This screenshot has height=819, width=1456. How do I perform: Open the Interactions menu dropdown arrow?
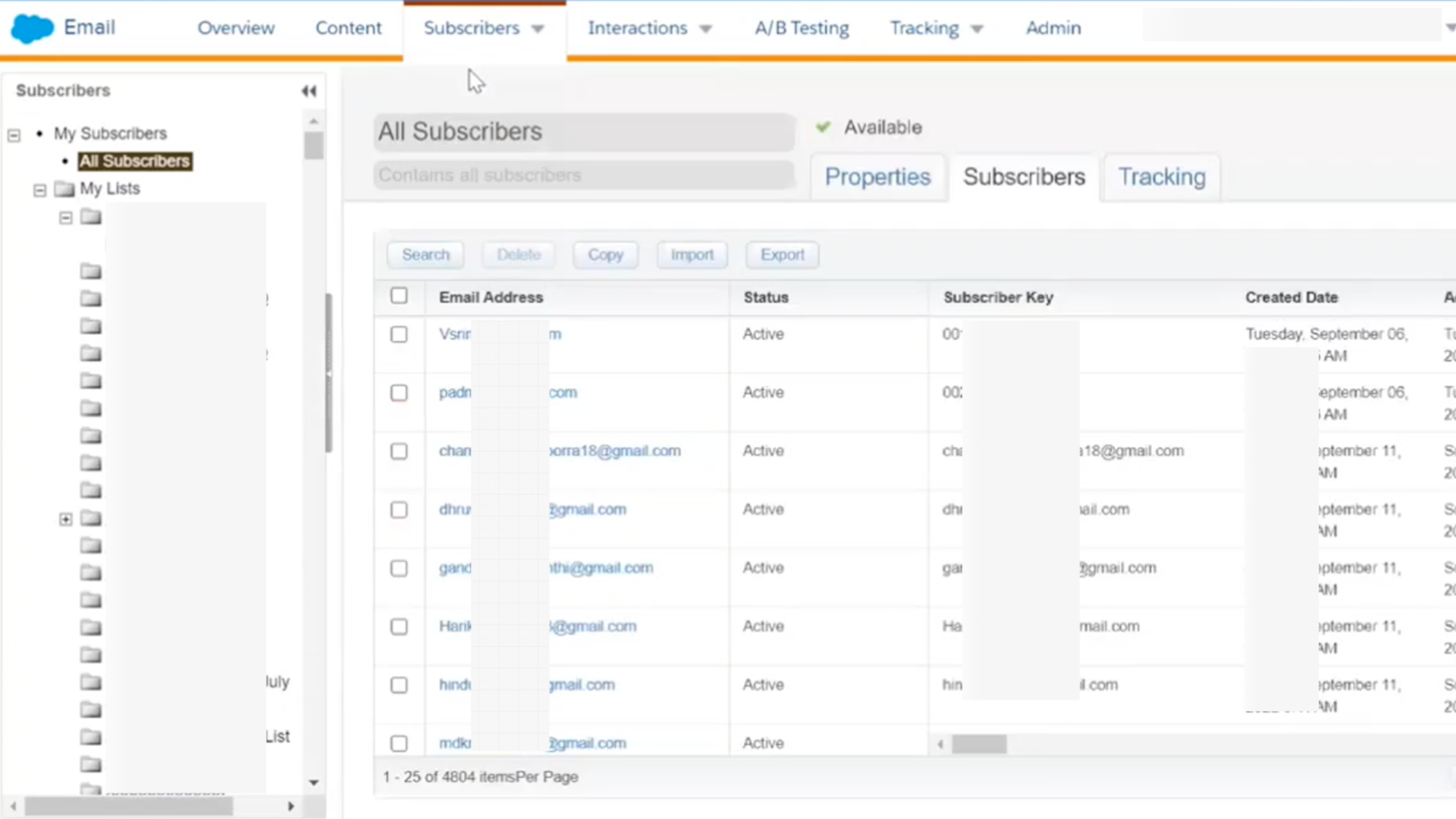[x=705, y=29]
